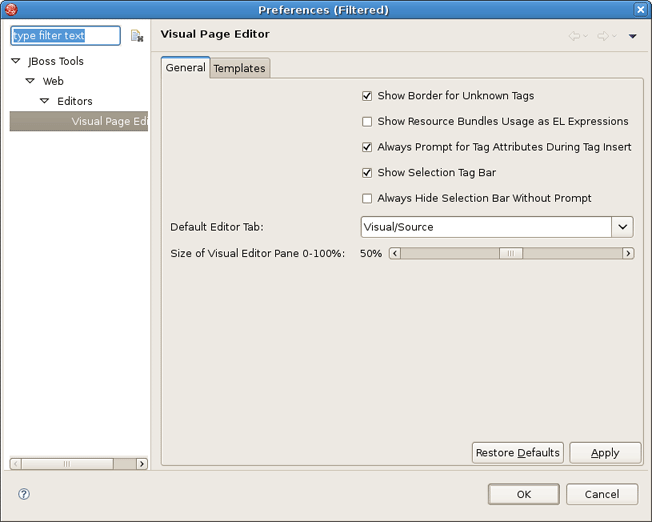Click the slider's right arrow button

pyautogui.click(x=628, y=254)
